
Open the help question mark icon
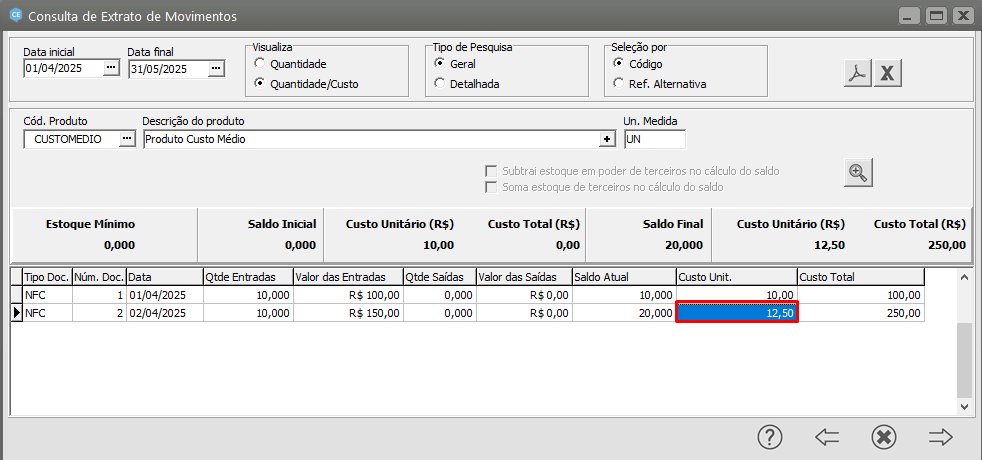(769, 437)
